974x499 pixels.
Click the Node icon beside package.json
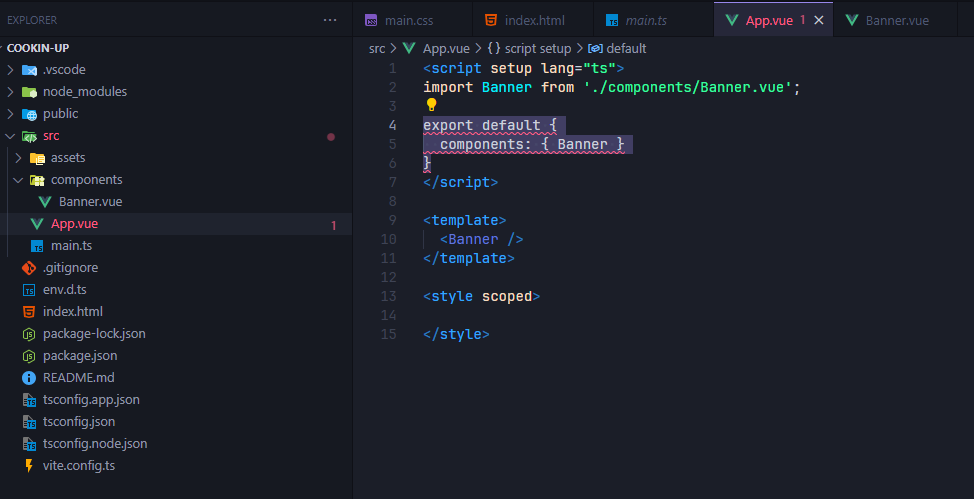click(29, 356)
